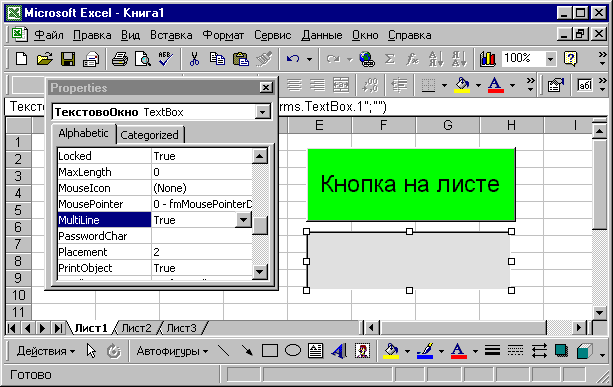Viewport: 613px width, 387px height.
Task: Open the Paste Function fx icon
Action: [x=412, y=59]
